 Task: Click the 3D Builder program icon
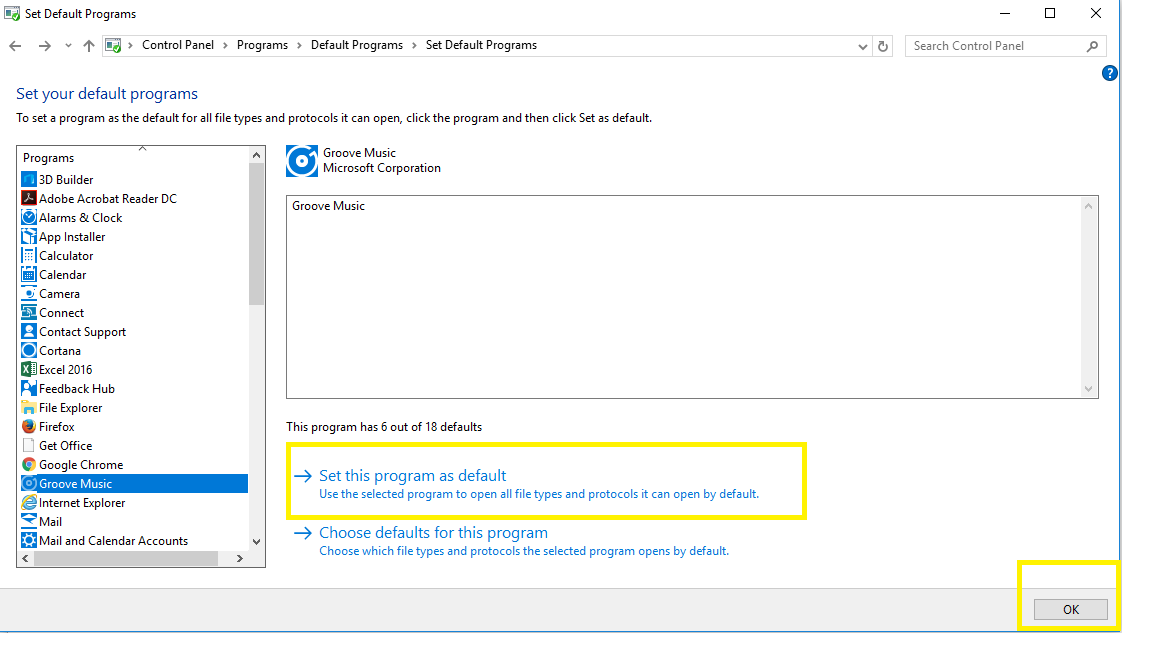click(x=29, y=179)
